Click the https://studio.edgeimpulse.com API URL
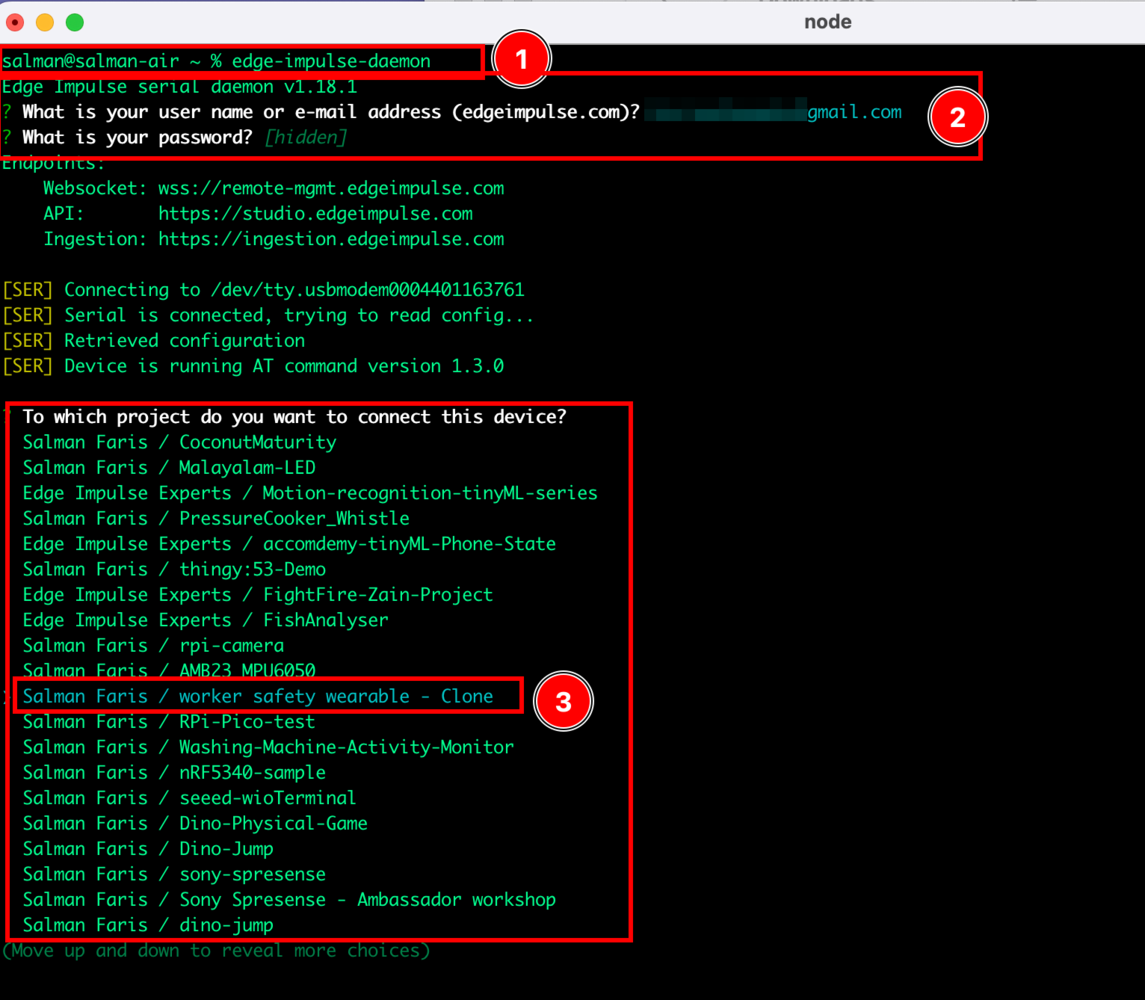The height and width of the screenshot is (1000, 1145). tap(315, 214)
